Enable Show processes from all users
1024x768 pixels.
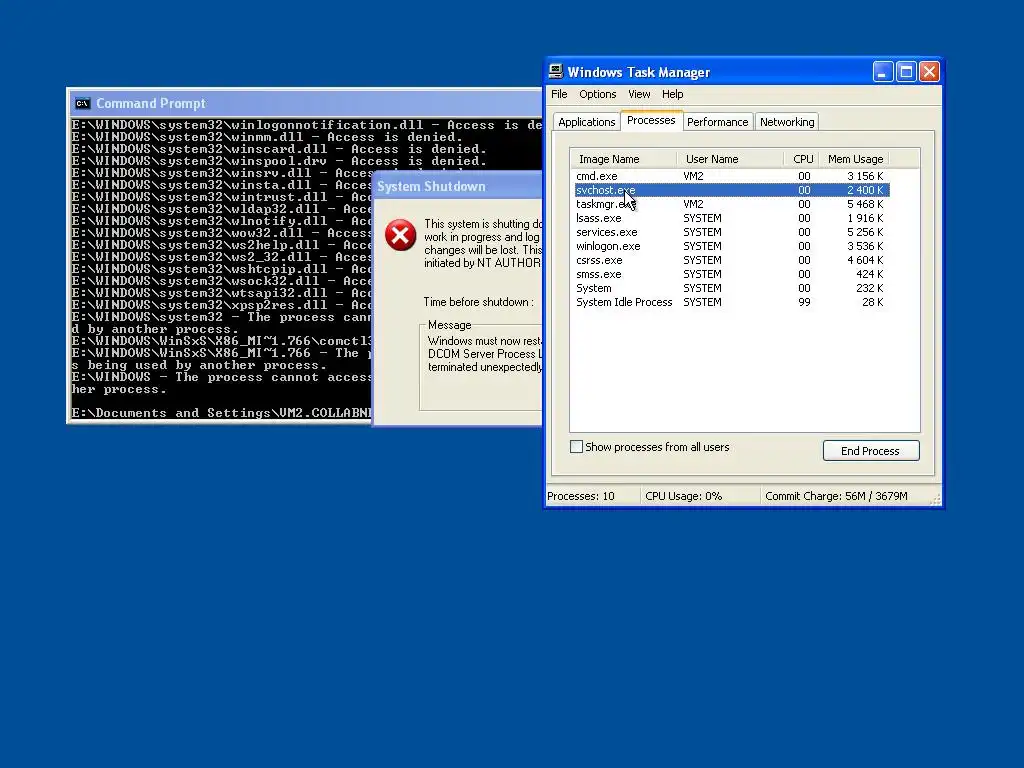(577, 447)
